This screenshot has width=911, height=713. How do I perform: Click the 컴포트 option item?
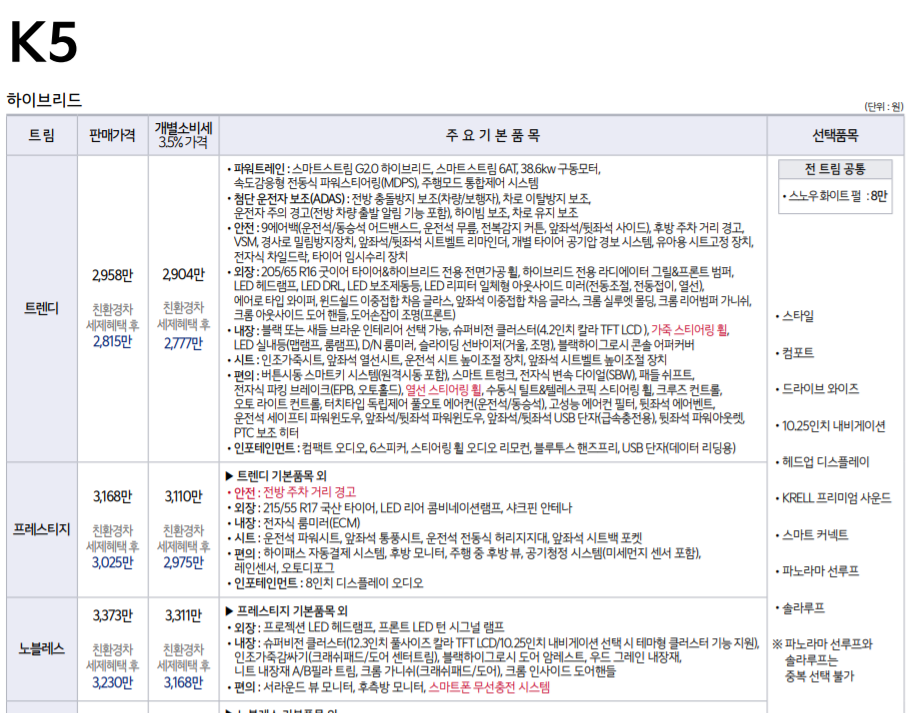click(x=795, y=353)
